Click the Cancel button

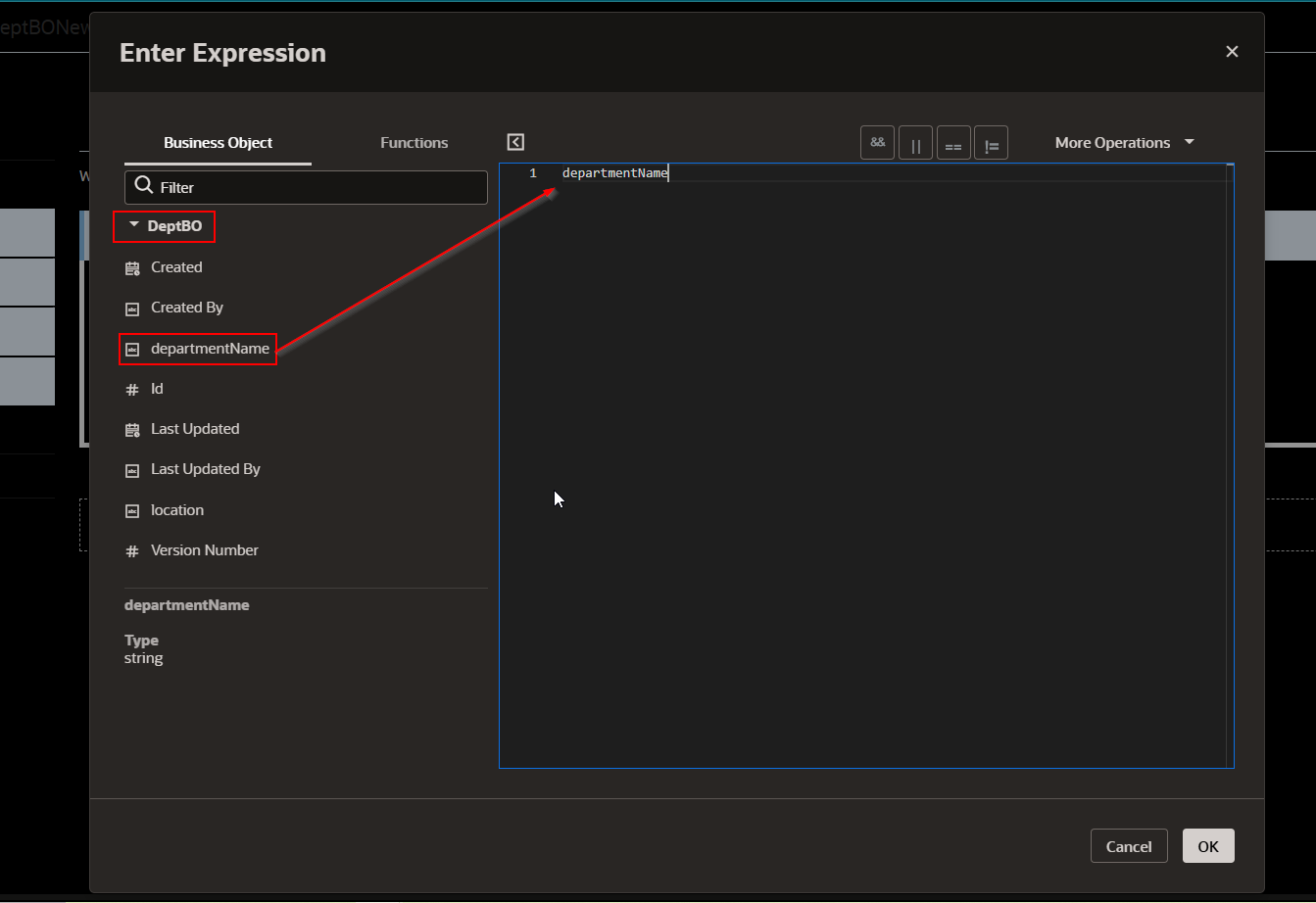point(1129,846)
